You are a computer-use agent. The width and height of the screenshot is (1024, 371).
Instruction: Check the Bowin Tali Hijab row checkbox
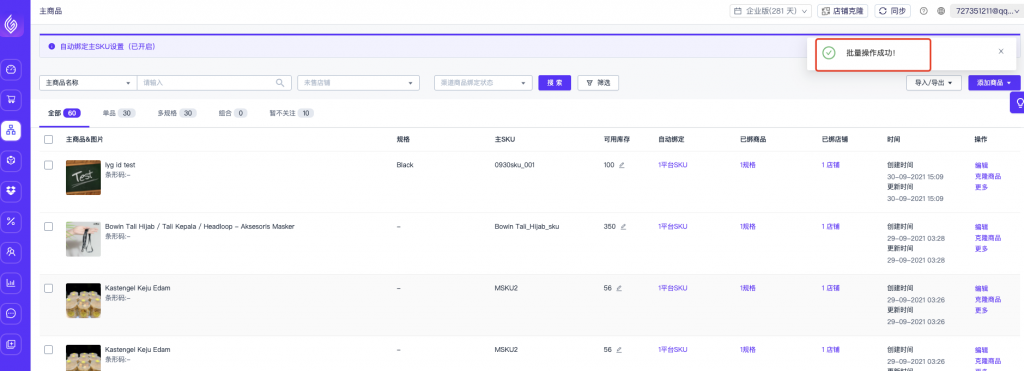click(48, 227)
